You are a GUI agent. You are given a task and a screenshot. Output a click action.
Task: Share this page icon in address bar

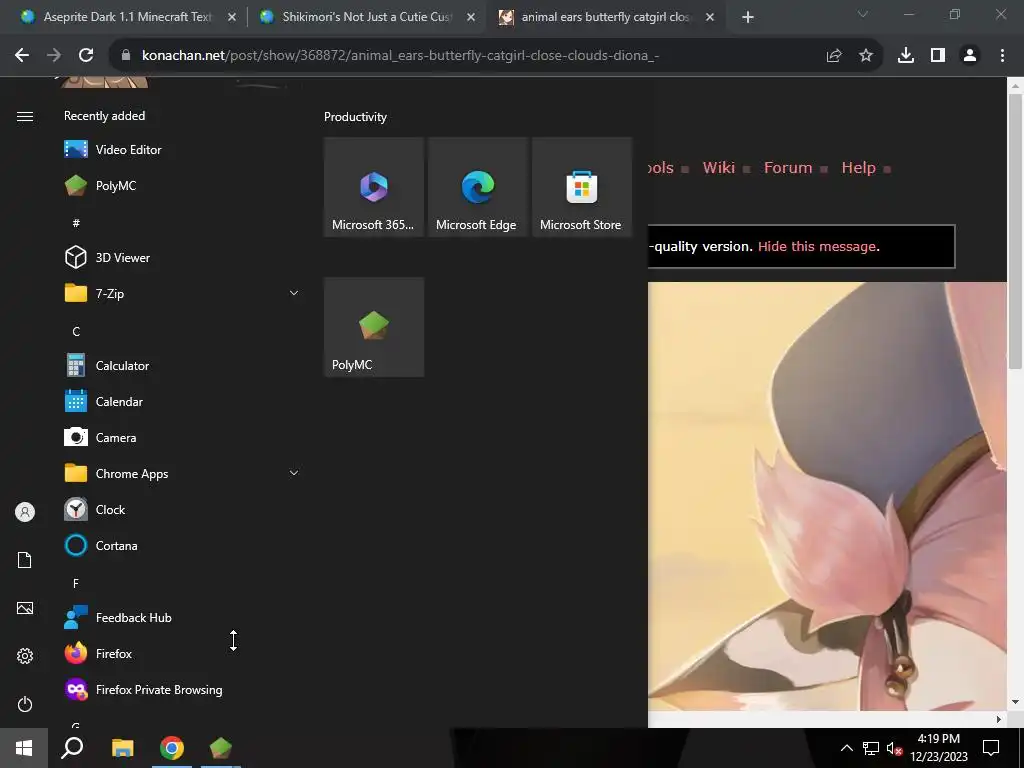click(834, 56)
